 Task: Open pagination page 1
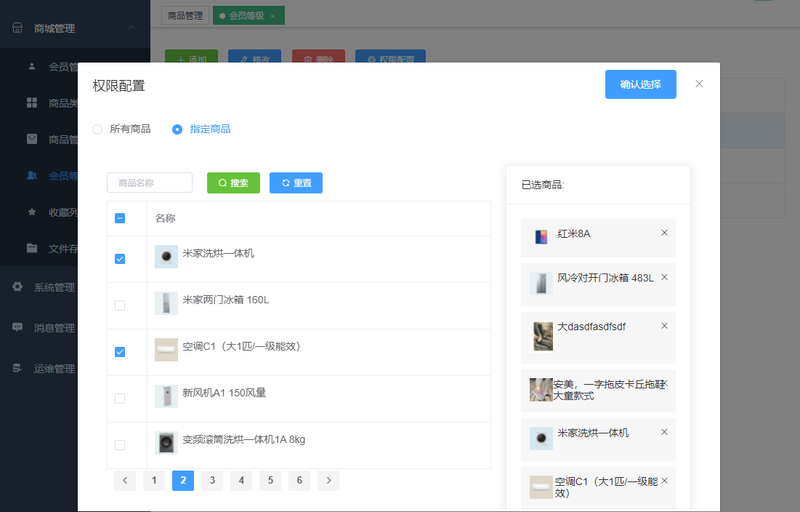(154, 480)
